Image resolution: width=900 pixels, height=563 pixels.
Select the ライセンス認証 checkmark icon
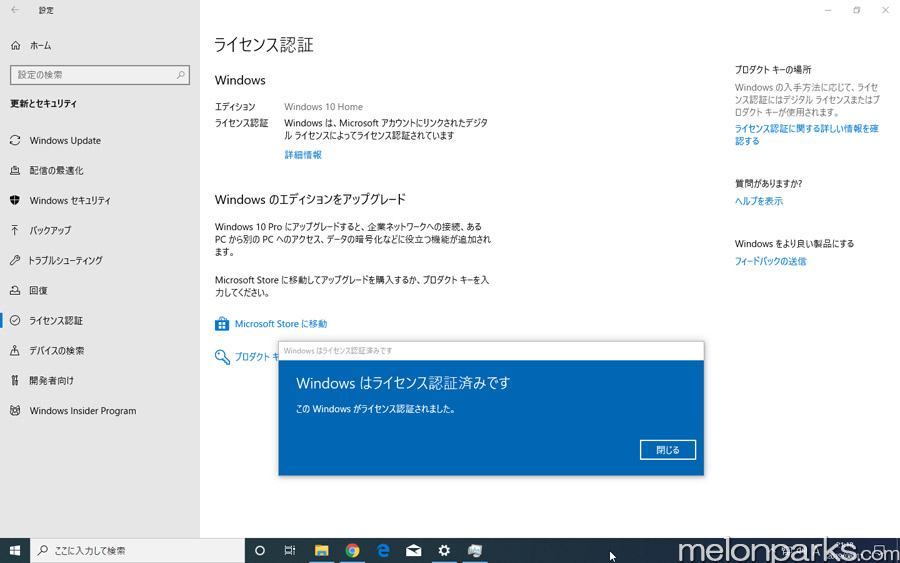(x=15, y=320)
